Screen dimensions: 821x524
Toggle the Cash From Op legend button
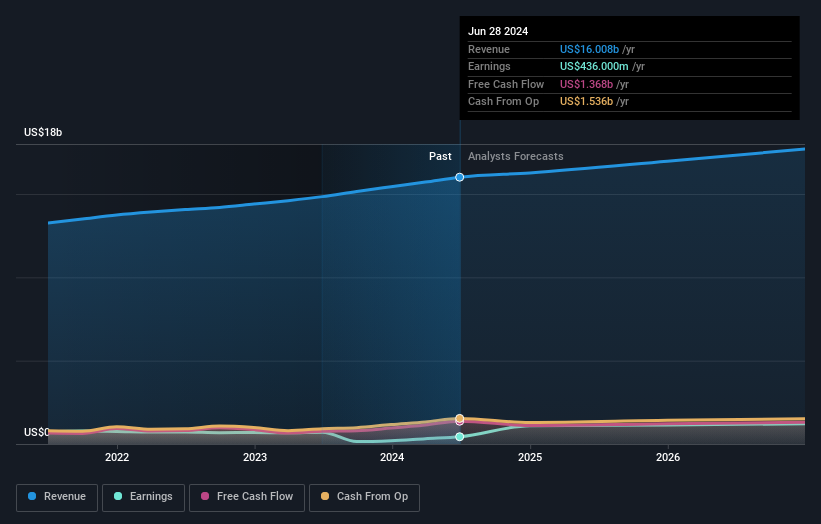coord(364,497)
